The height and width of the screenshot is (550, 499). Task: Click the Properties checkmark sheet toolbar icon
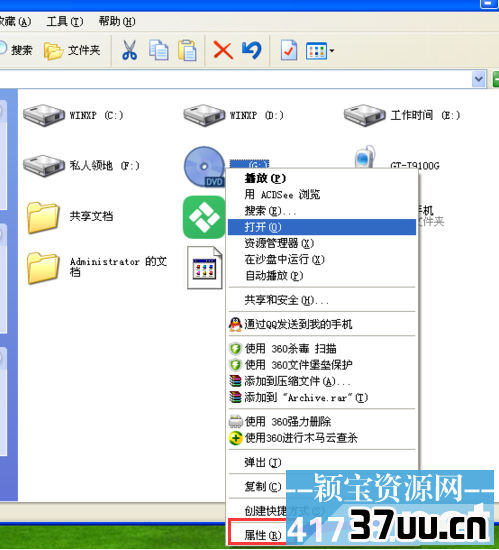[x=289, y=50]
